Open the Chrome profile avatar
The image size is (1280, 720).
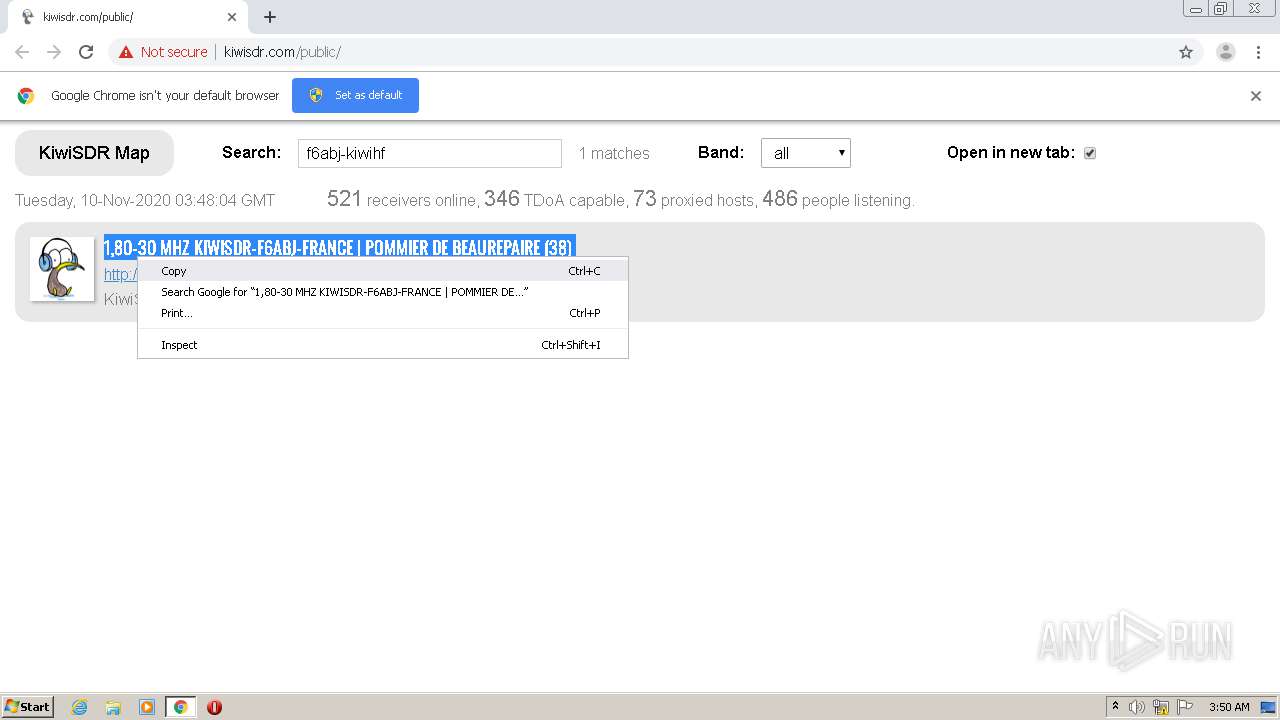click(x=1226, y=52)
